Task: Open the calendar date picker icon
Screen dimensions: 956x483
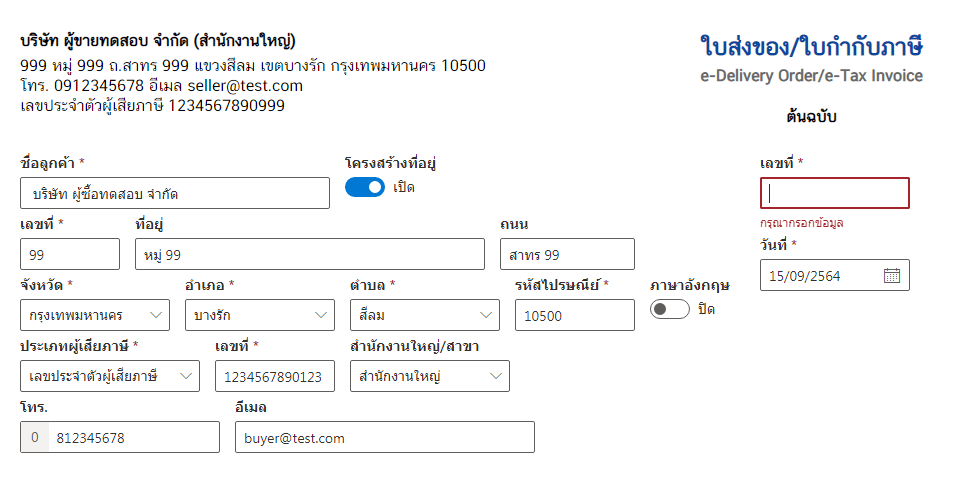Action: [891, 276]
